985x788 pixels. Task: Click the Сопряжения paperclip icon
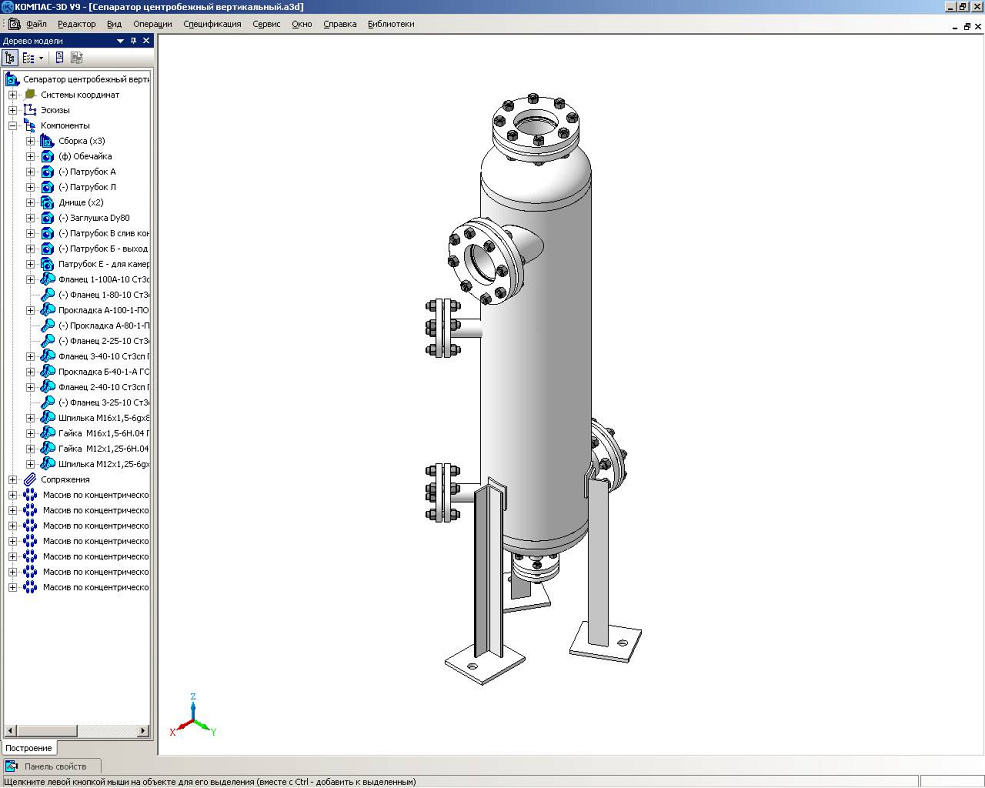[x=30, y=480]
